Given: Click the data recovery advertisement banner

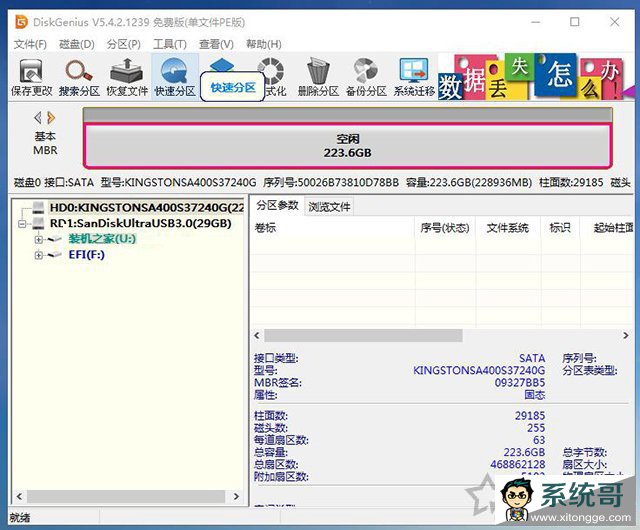Looking at the screenshot, I should [x=536, y=77].
